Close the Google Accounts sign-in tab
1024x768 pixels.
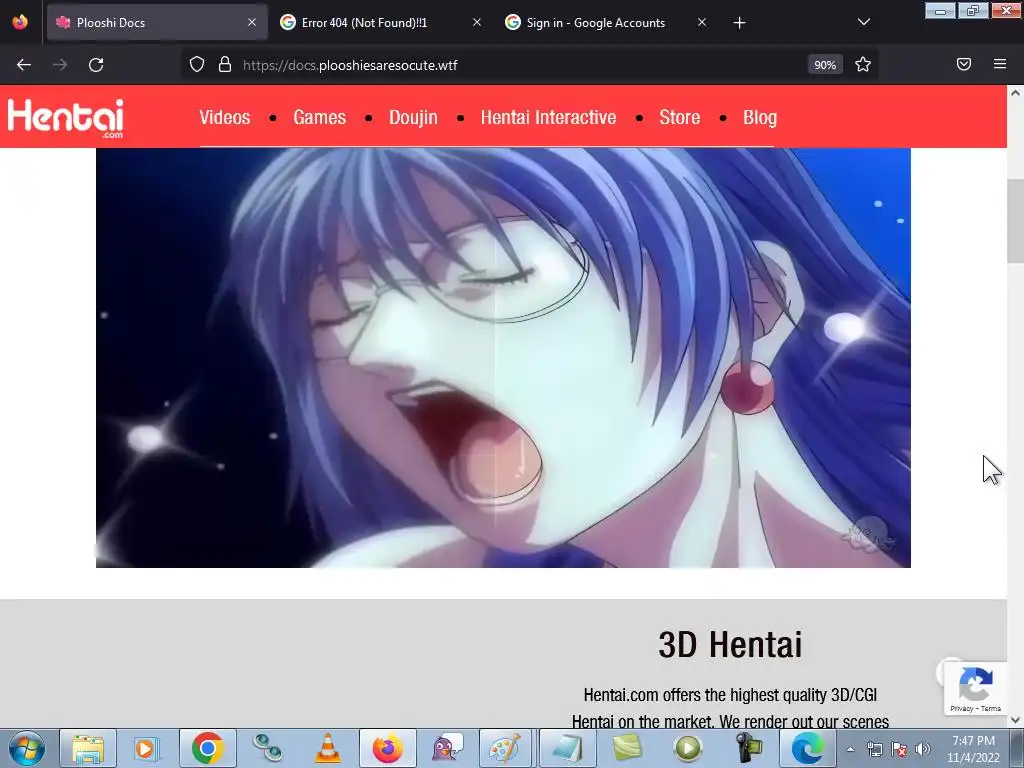tap(702, 23)
